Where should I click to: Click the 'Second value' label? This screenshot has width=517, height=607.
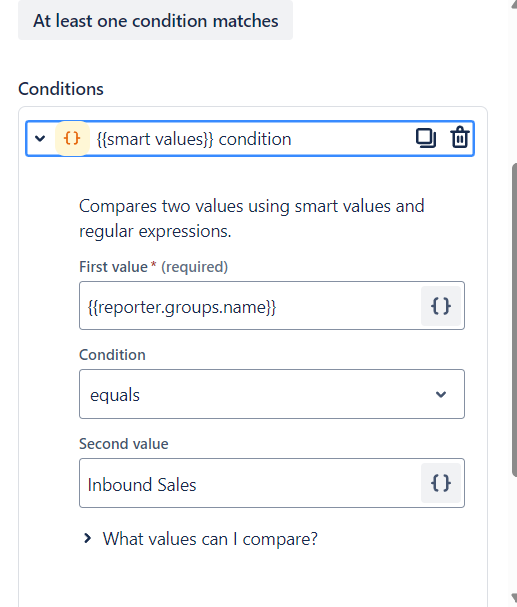pyautogui.click(x=124, y=444)
